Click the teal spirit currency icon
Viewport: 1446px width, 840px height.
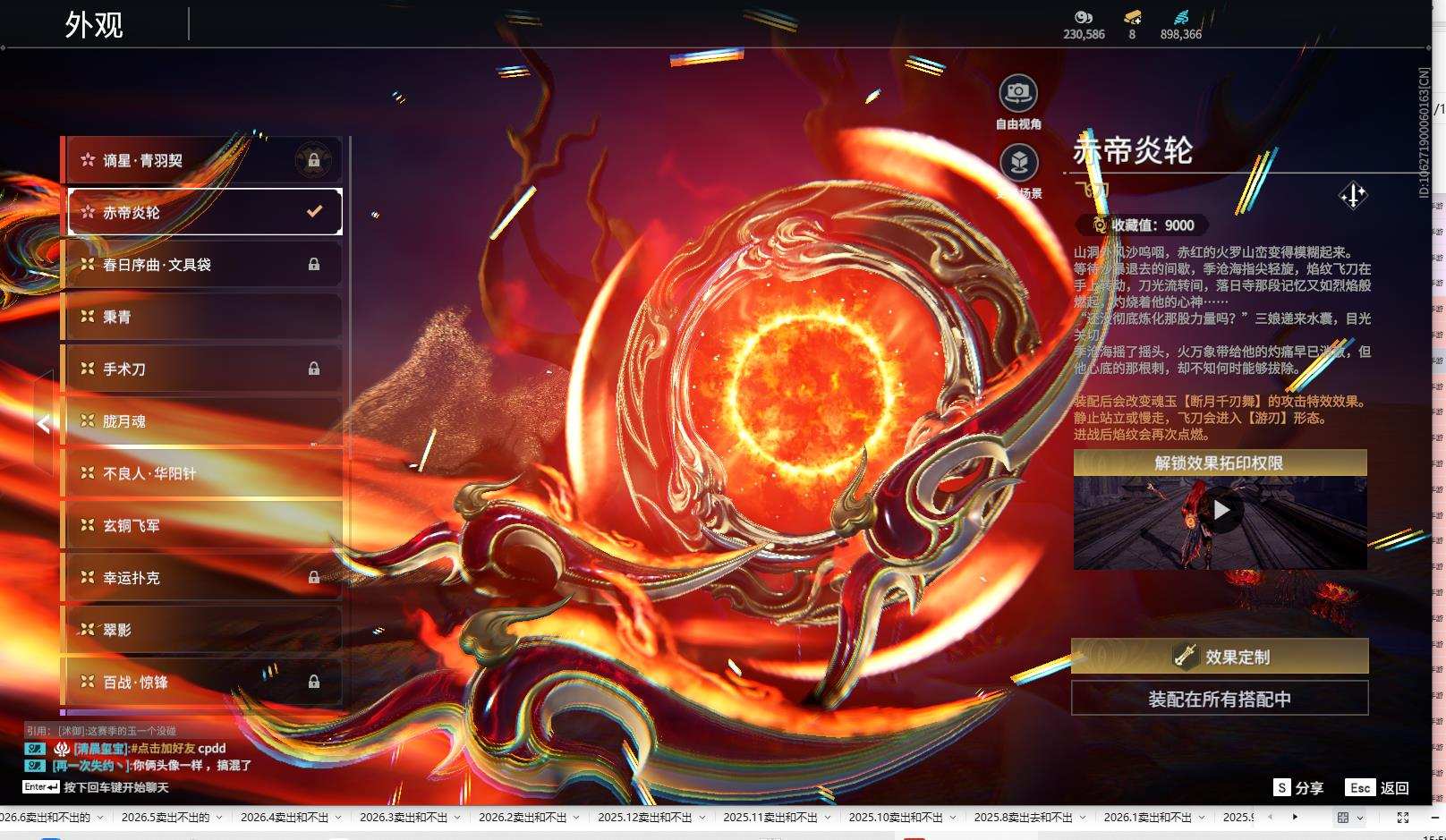[1181, 17]
